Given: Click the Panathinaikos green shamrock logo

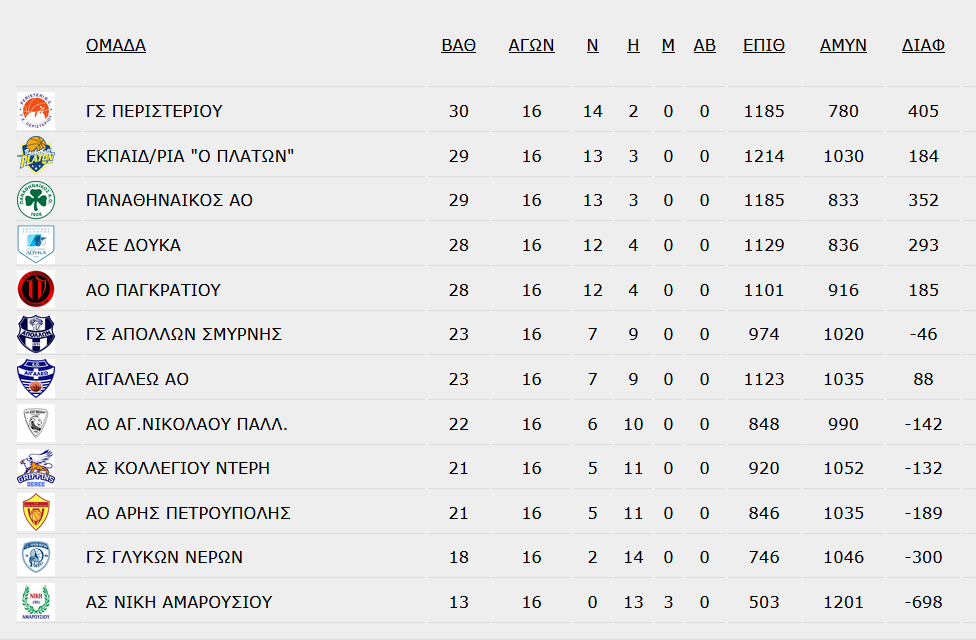Looking at the screenshot, I should click(x=36, y=200).
